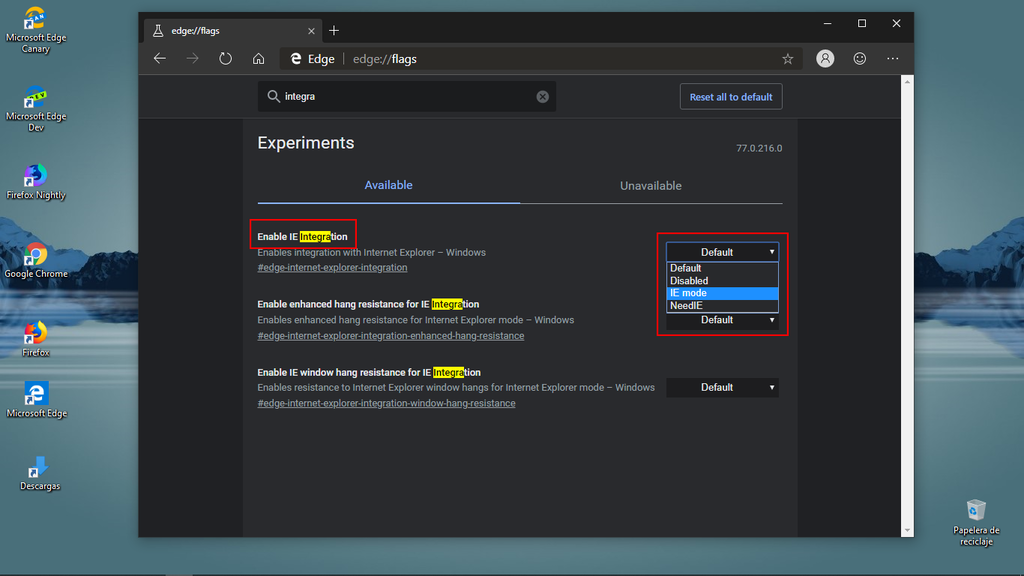Open the user profile avatar
This screenshot has width=1024, height=576.
825,59
